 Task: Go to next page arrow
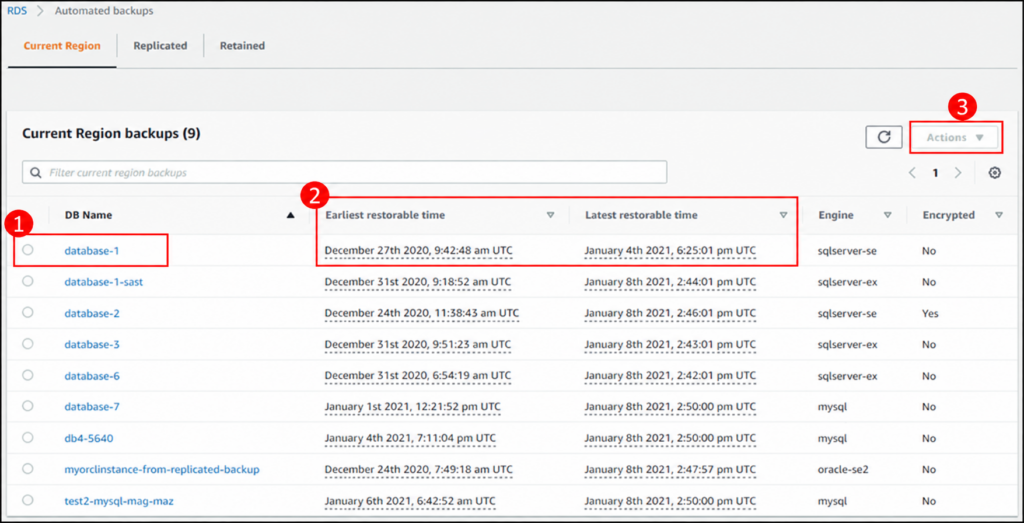tap(958, 173)
